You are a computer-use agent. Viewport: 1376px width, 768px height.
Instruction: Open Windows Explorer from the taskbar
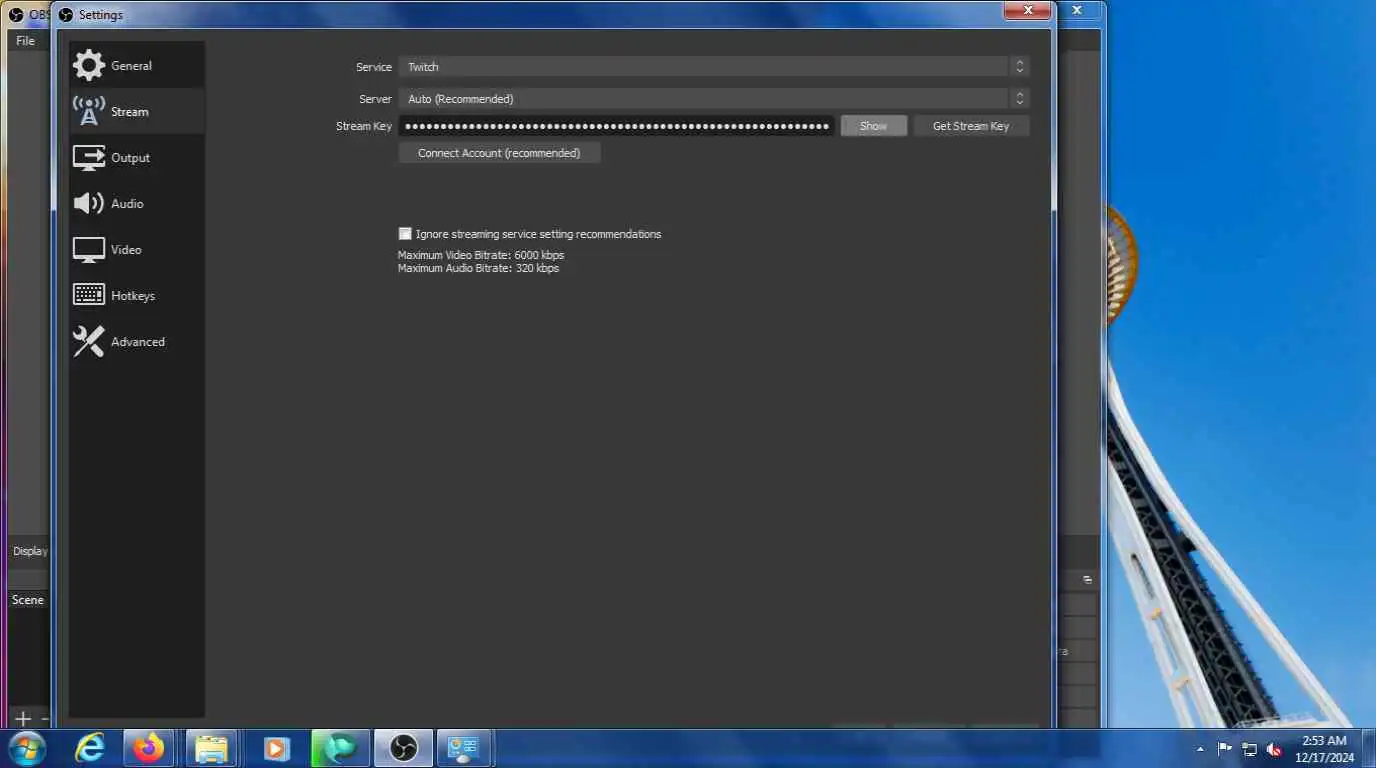(211, 748)
